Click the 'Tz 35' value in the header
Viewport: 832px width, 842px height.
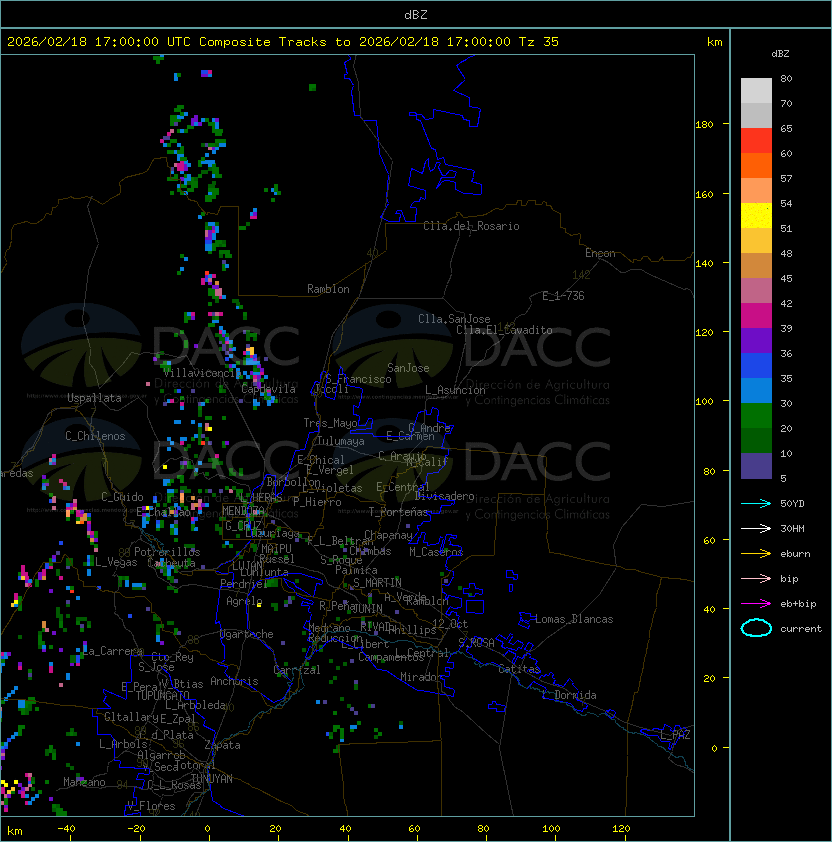point(539,42)
